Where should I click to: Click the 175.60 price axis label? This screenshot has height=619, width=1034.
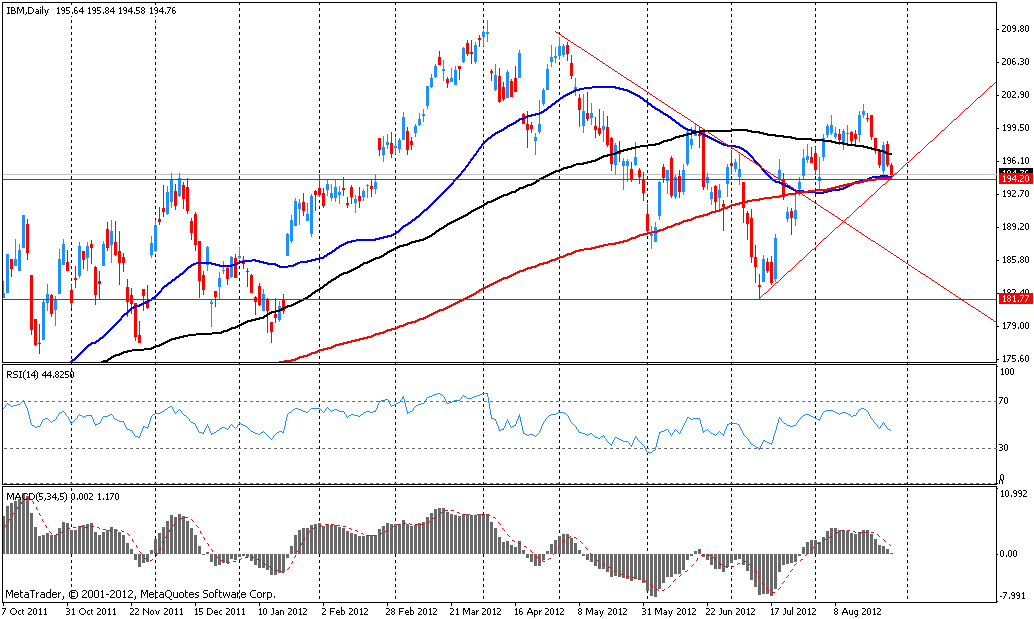[x=1015, y=359]
